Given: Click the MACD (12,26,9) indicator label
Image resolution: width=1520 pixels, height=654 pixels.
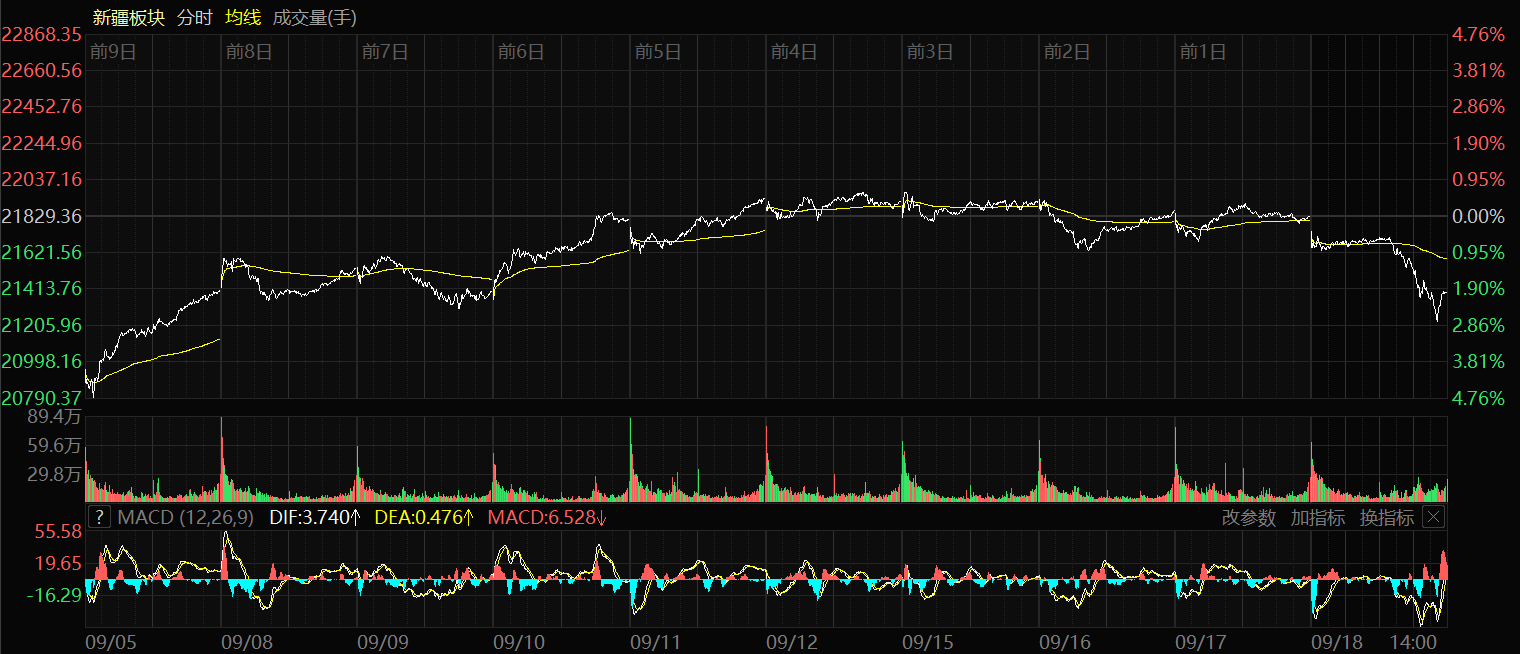Looking at the screenshot, I should (x=186, y=517).
